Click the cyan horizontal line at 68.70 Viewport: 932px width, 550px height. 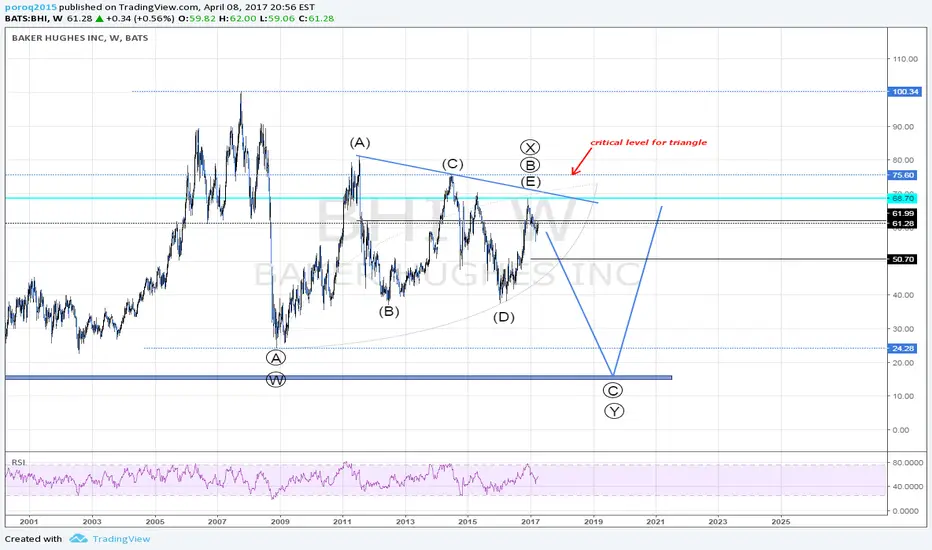coord(446,198)
